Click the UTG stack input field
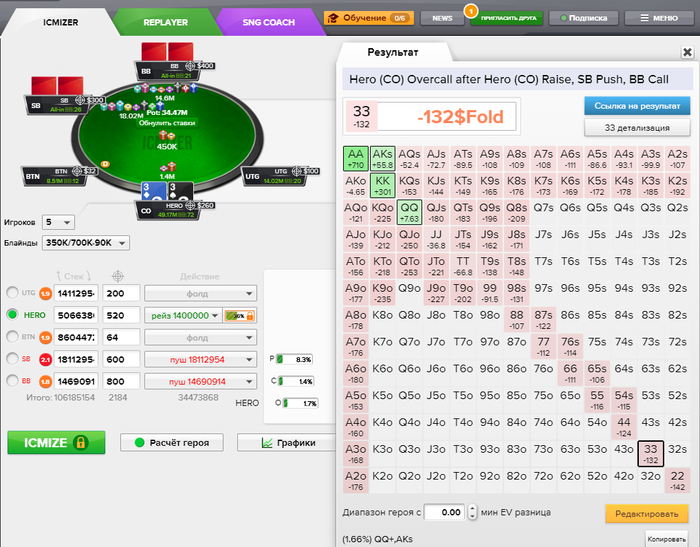Viewport: 700px width, 547px height. (x=76, y=293)
